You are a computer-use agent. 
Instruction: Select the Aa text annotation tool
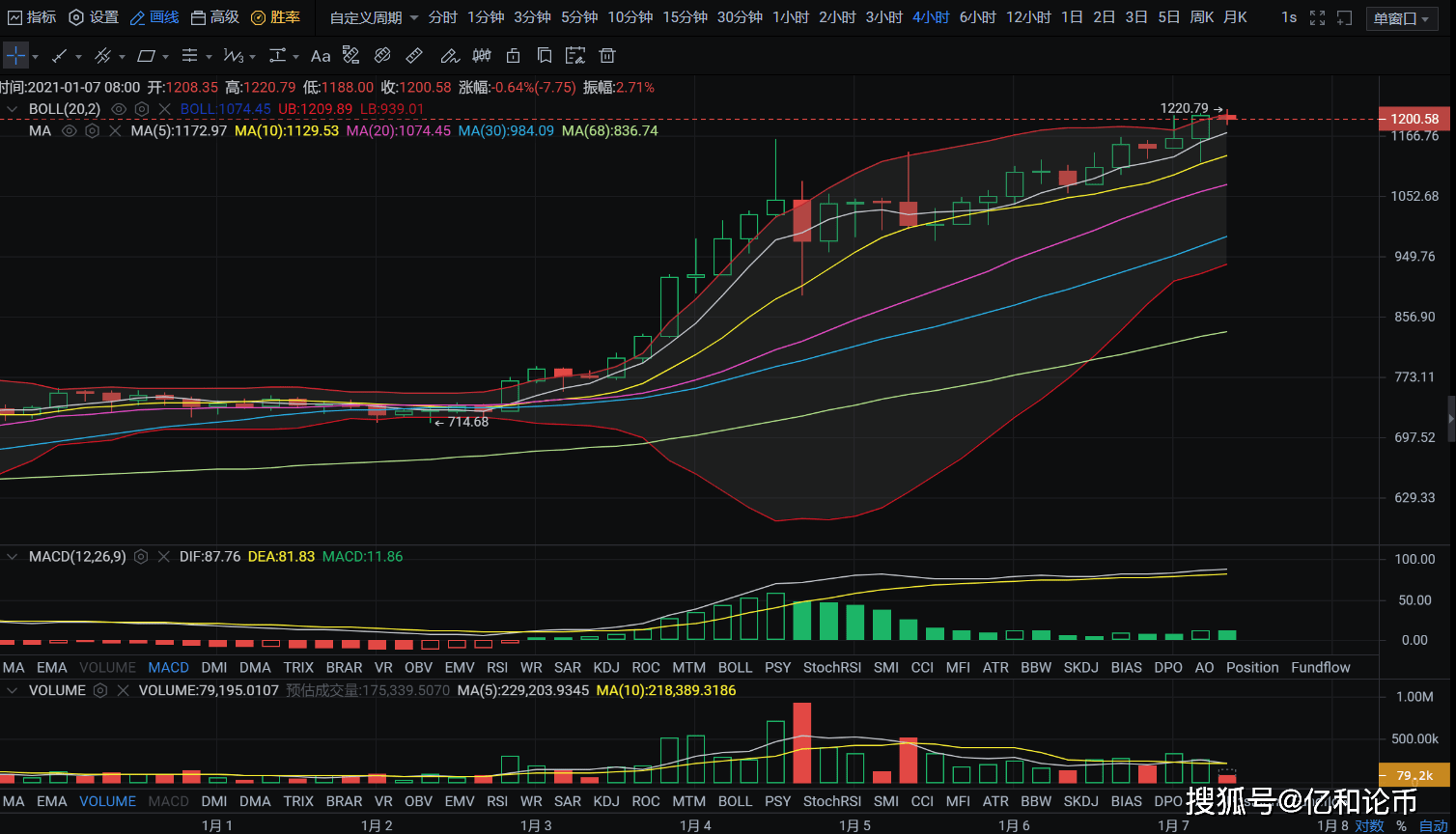[x=321, y=56]
